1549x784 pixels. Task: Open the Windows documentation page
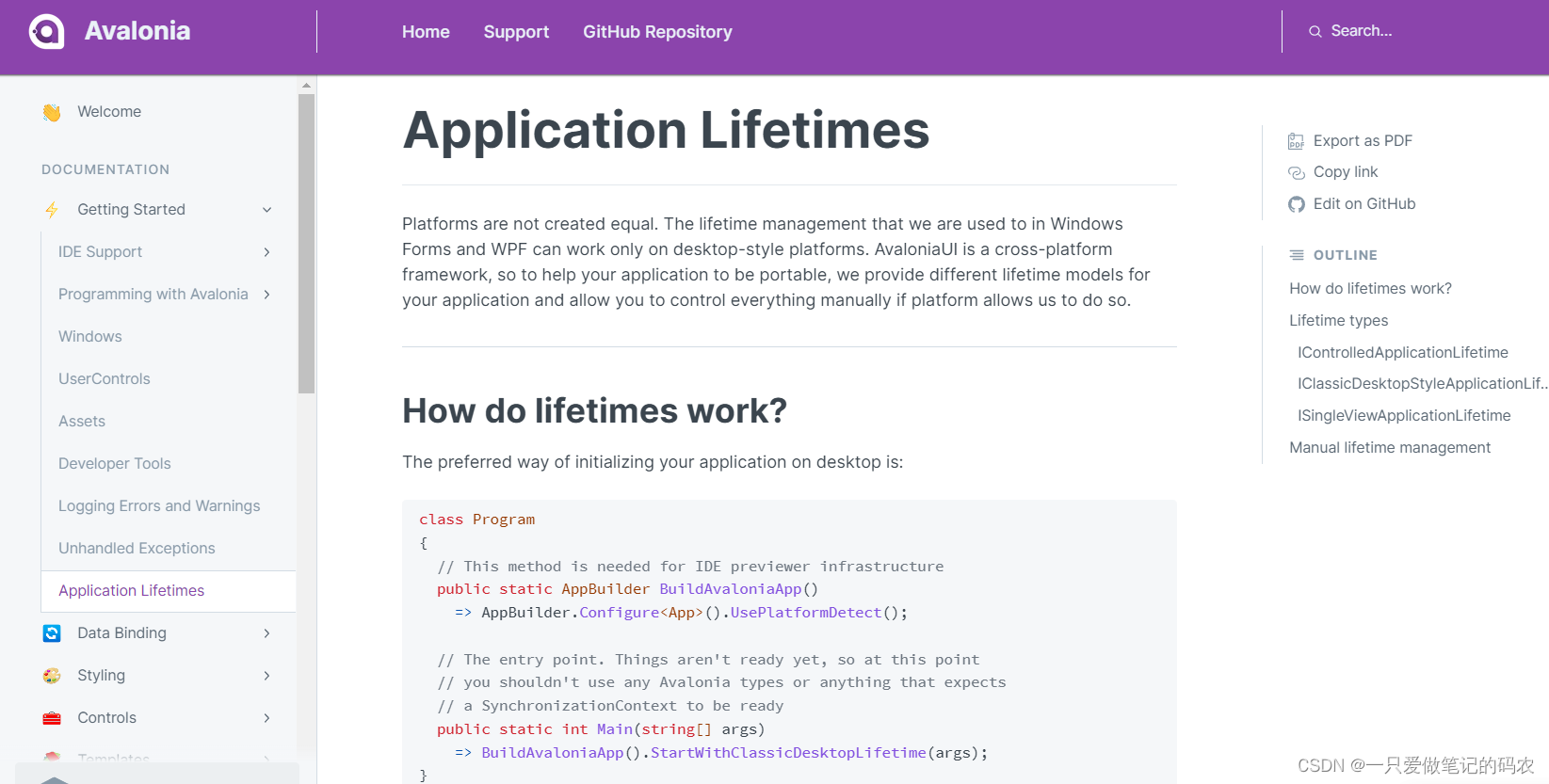[x=90, y=337]
